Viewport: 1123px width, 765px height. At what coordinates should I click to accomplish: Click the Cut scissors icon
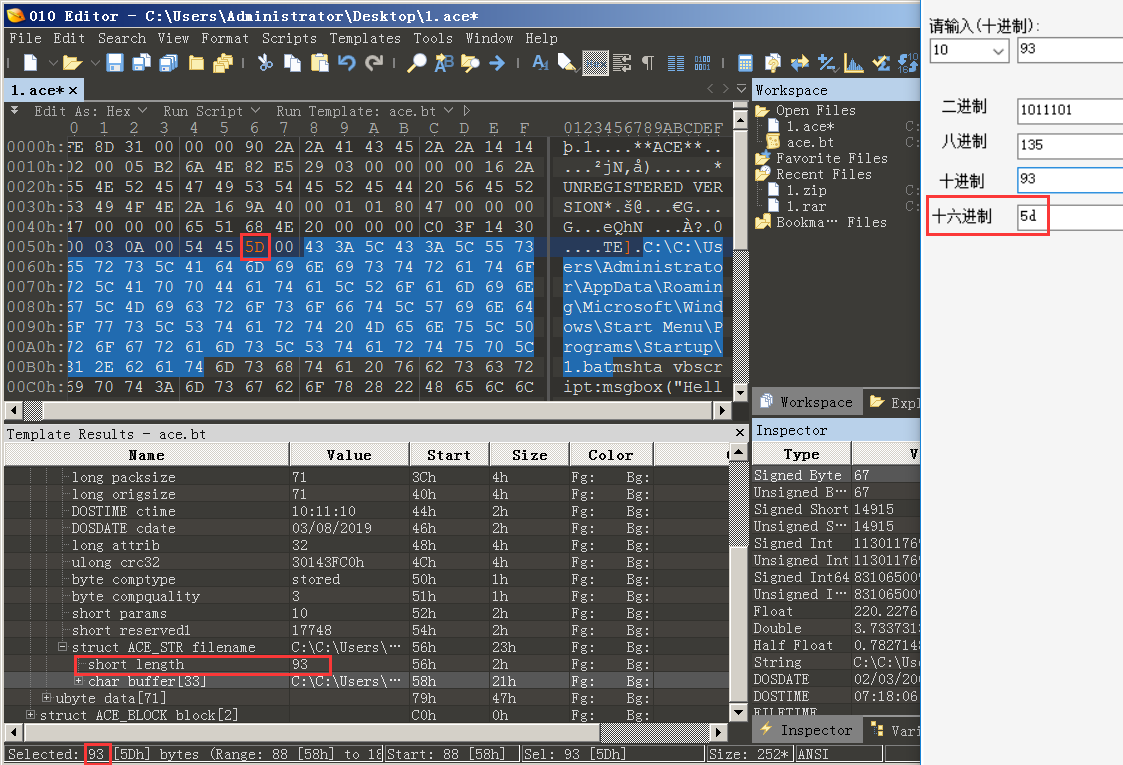[x=265, y=63]
